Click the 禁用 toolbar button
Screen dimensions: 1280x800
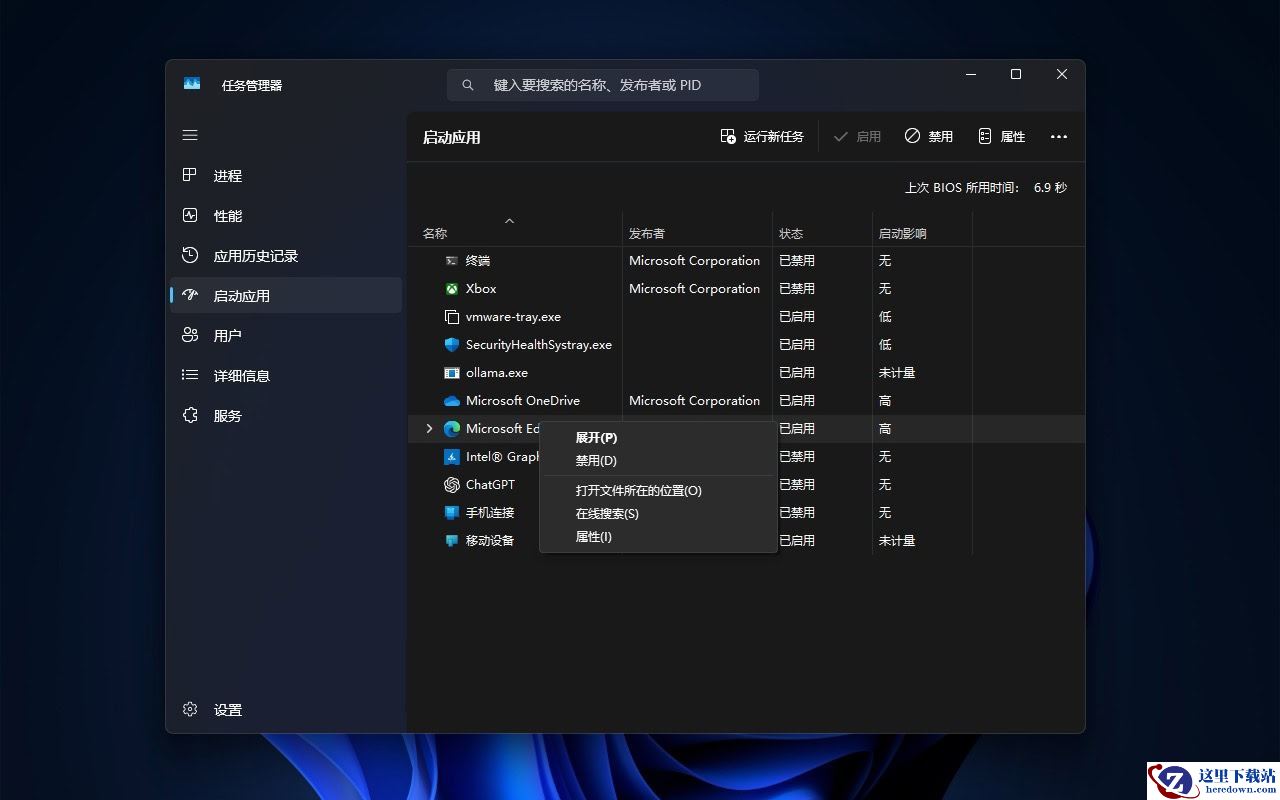coord(929,137)
